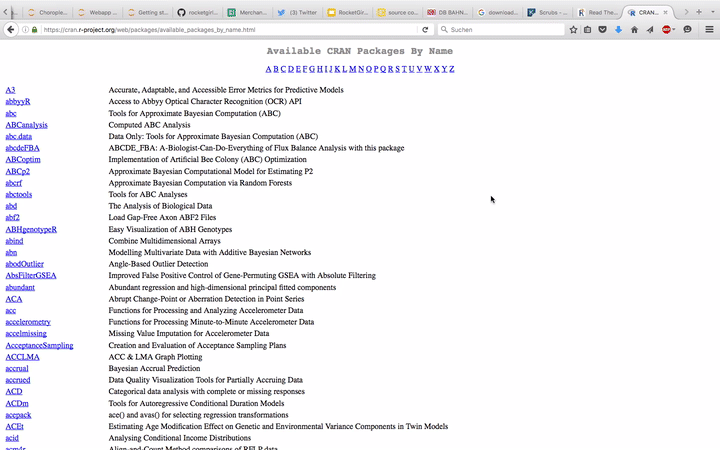The image size is (720, 450).
Task: Reload the page with the refresh icon
Action: pos(425,30)
